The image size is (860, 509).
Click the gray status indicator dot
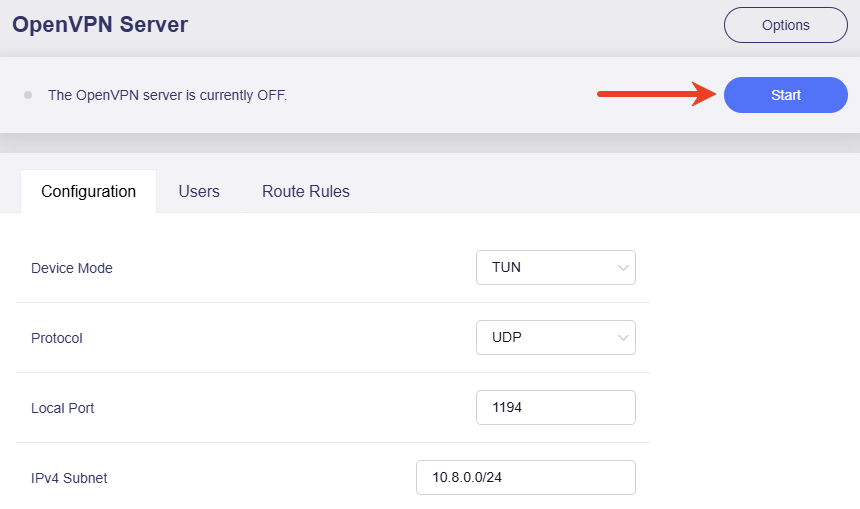(28, 95)
